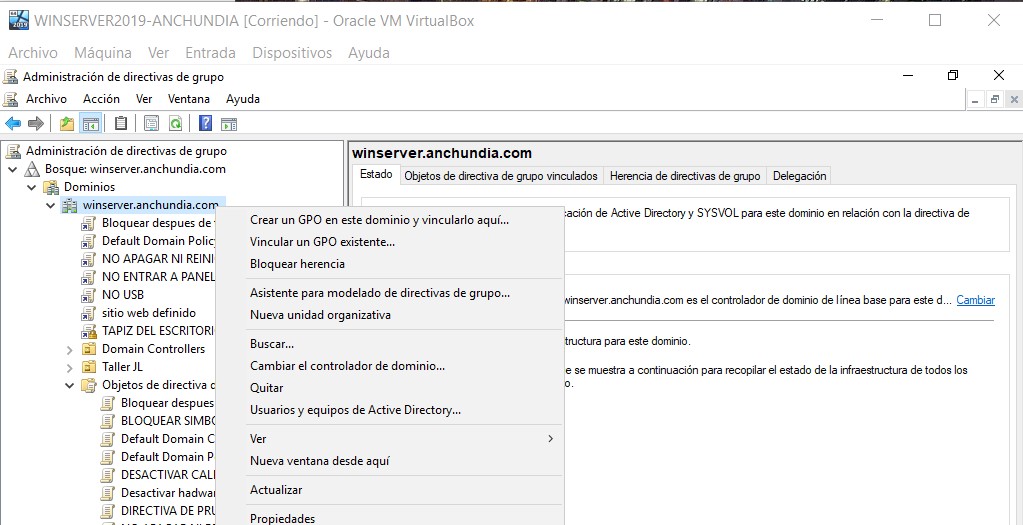
Task: Collapse the Dominios tree node
Action: pos(31,188)
